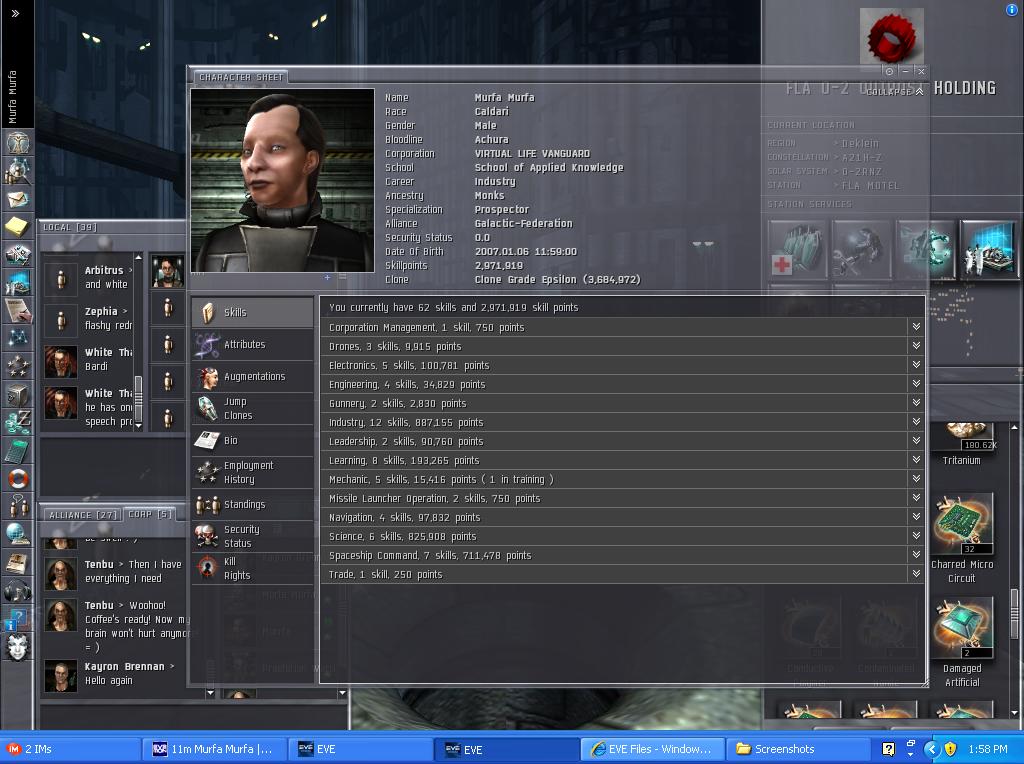Screen dimensions: 1024x764
Task: Open the medical Cloning station service
Action: click(797, 249)
